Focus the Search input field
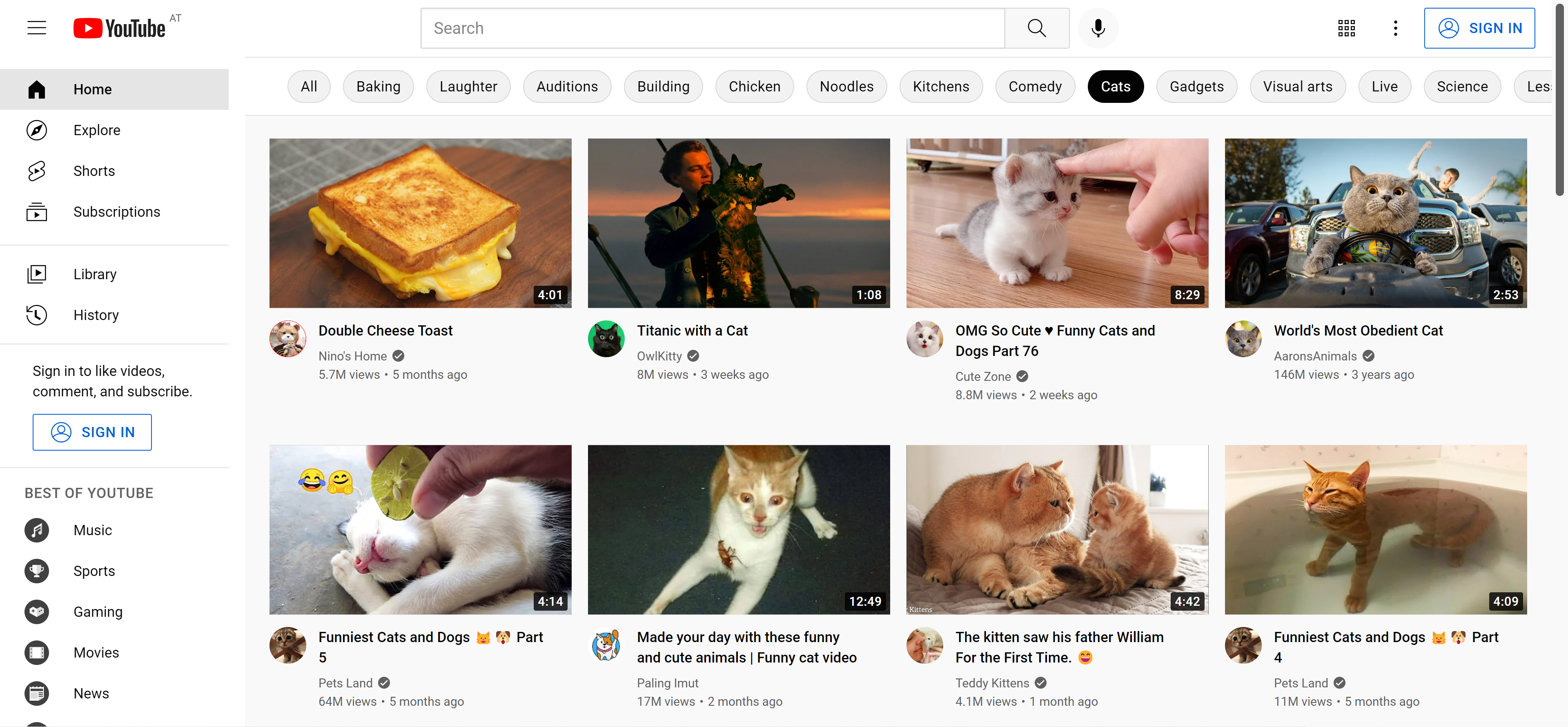This screenshot has width=1568, height=727. [712, 28]
